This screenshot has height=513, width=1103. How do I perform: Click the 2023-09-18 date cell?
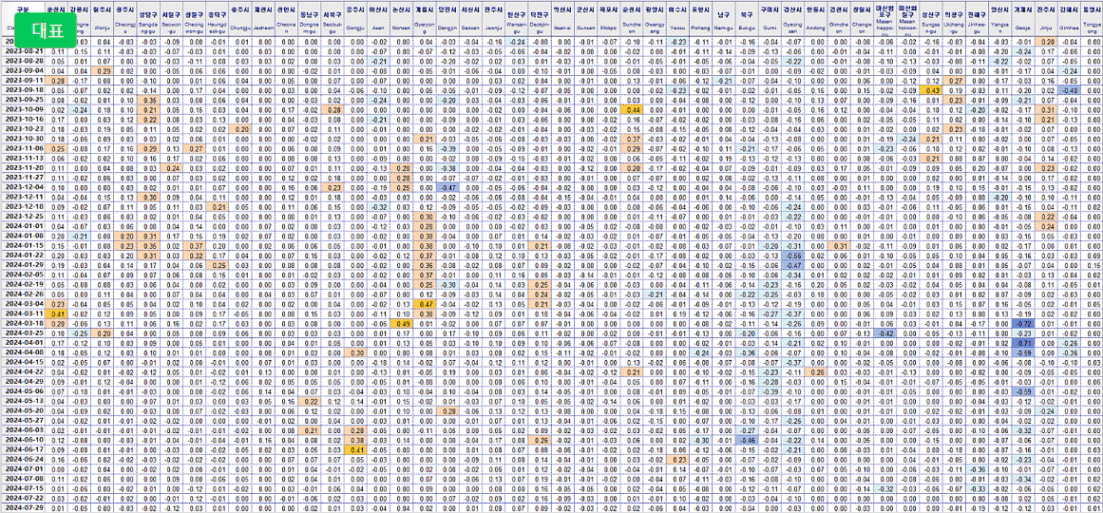point(24,91)
